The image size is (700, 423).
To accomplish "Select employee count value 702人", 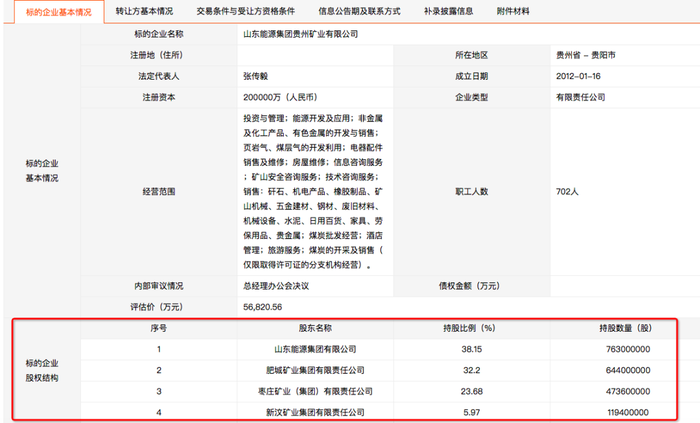I will 567,191.
